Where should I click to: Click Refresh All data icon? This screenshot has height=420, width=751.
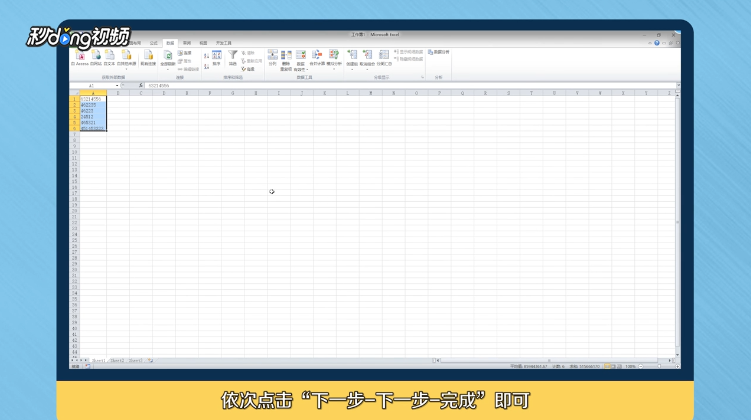tap(168, 56)
